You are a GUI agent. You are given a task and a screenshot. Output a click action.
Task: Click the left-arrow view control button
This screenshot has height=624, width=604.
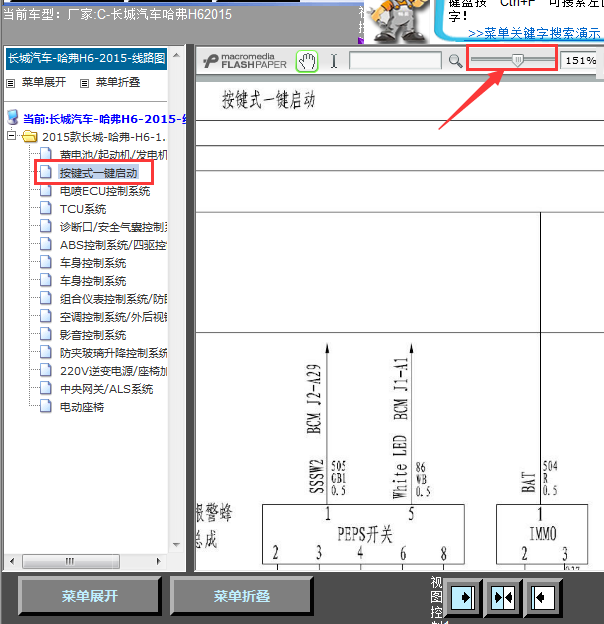pos(543,597)
